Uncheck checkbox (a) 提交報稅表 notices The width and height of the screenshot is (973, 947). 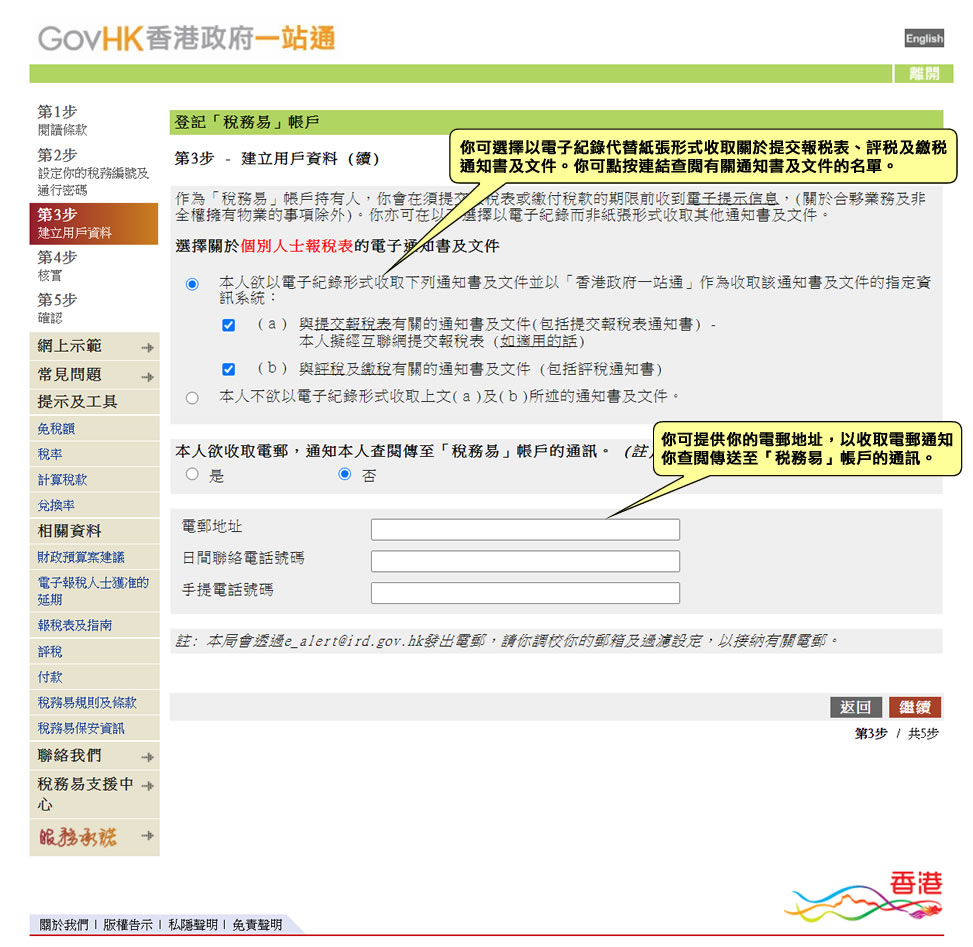point(229,325)
